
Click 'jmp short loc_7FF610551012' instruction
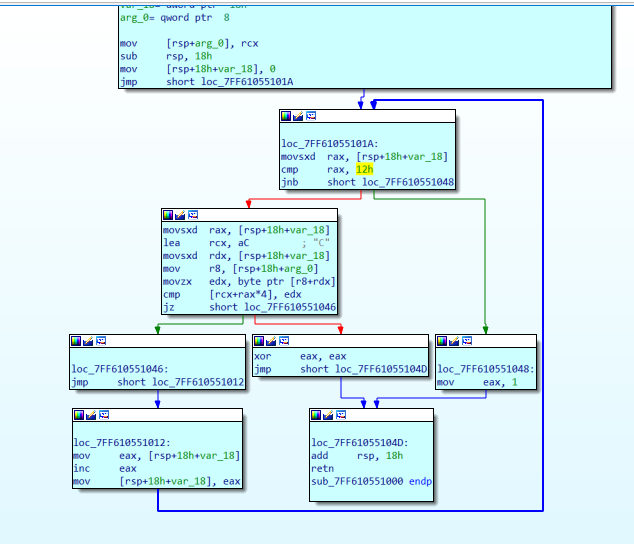(x=158, y=382)
